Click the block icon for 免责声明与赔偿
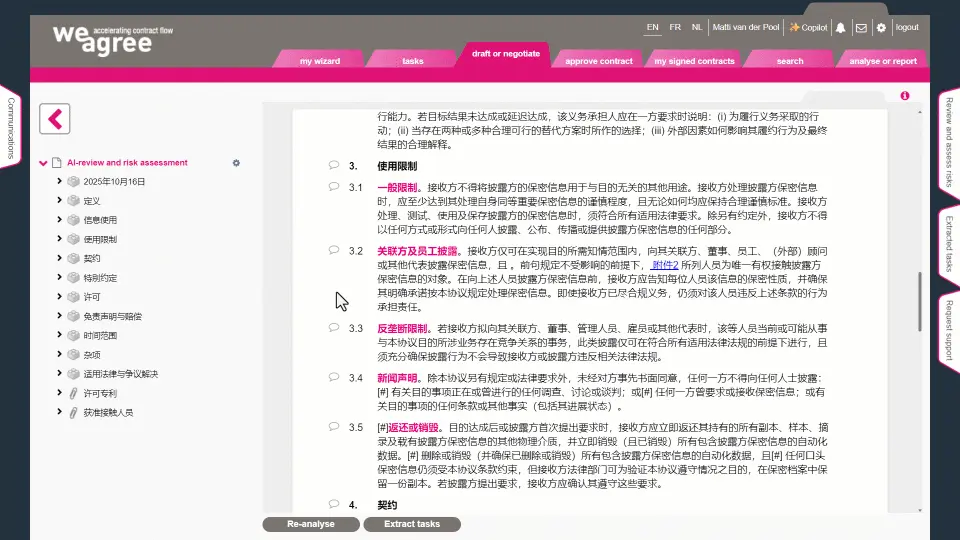Image resolution: width=960 pixels, height=540 pixels. (x=73, y=317)
